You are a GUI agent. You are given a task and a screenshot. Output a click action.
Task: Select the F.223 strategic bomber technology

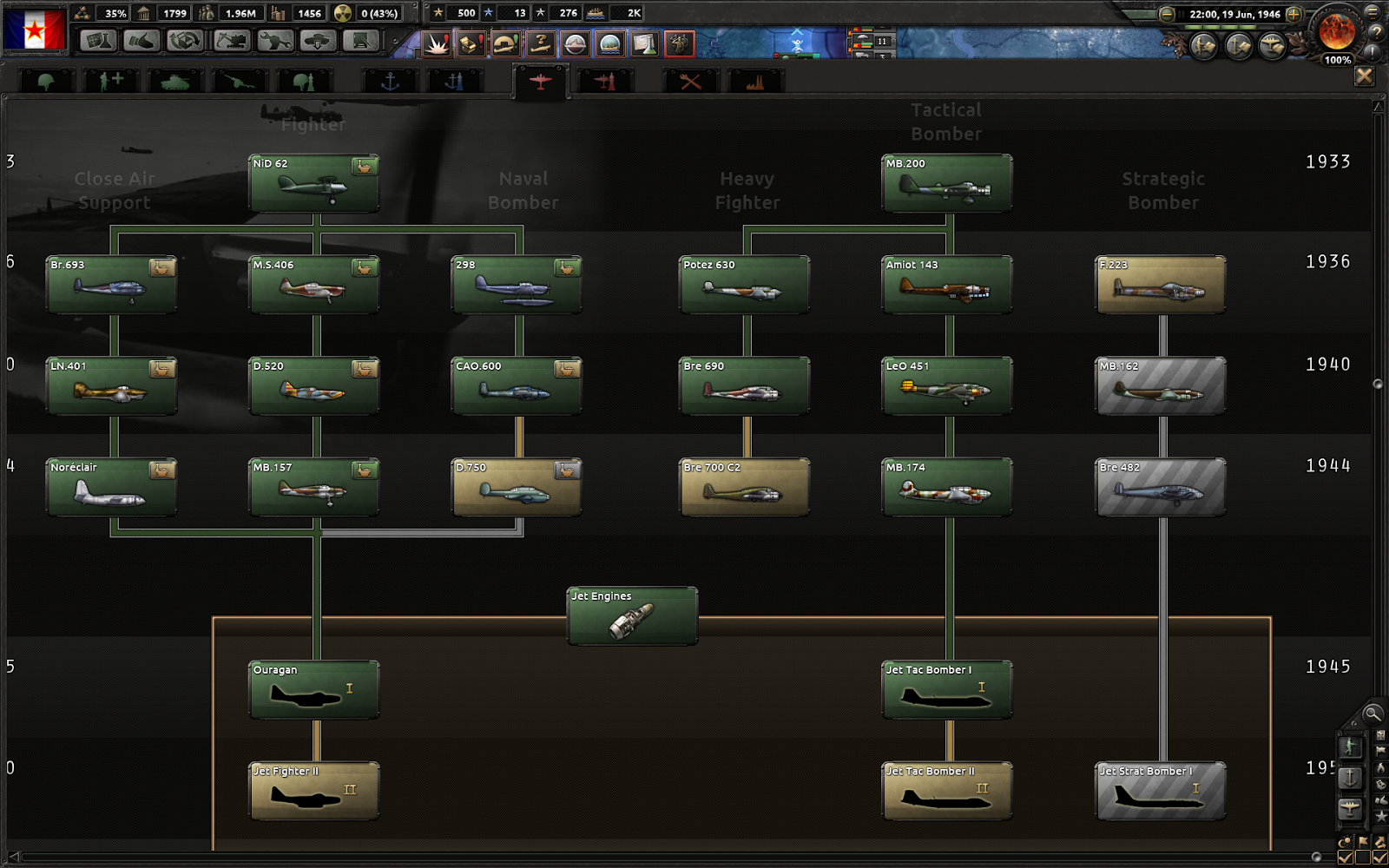click(x=1161, y=285)
